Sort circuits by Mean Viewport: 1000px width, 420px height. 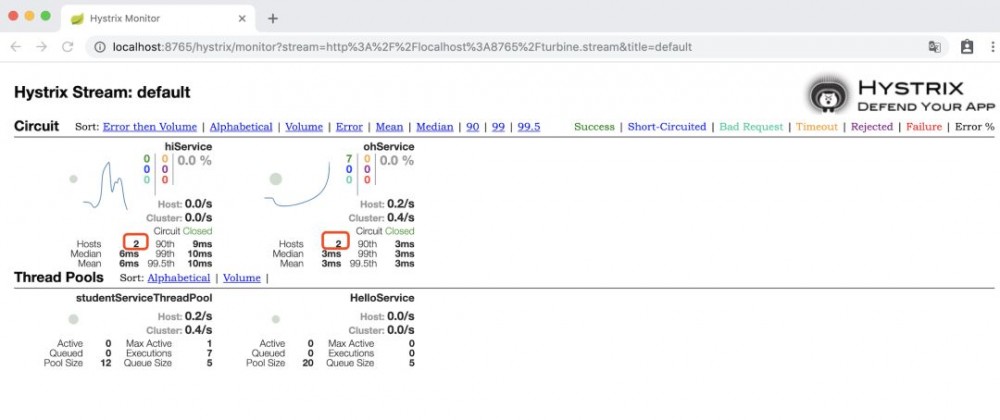tap(389, 127)
